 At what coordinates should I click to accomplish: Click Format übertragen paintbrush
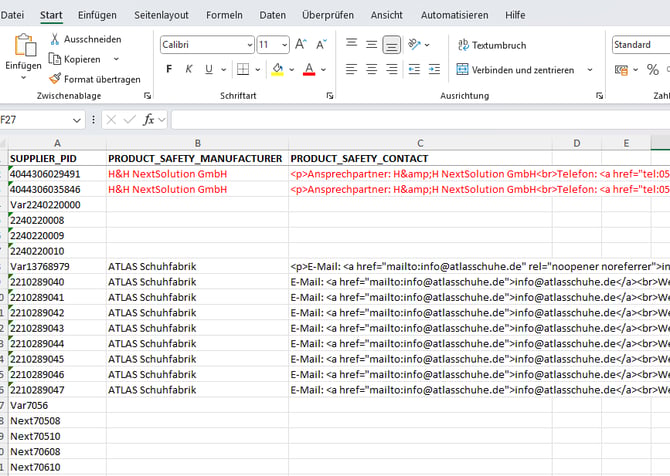click(x=55, y=79)
